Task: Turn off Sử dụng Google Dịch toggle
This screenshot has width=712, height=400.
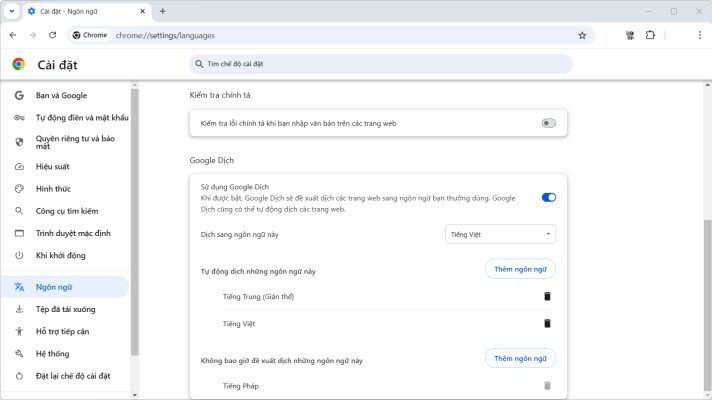Action: pyautogui.click(x=549, y=198)
